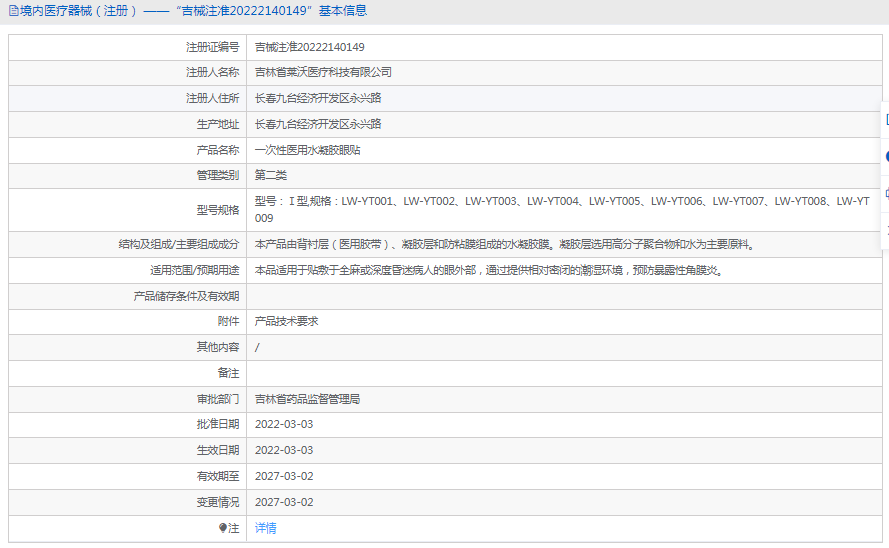Click the document icon beside the page title

(x=13, y=11)
